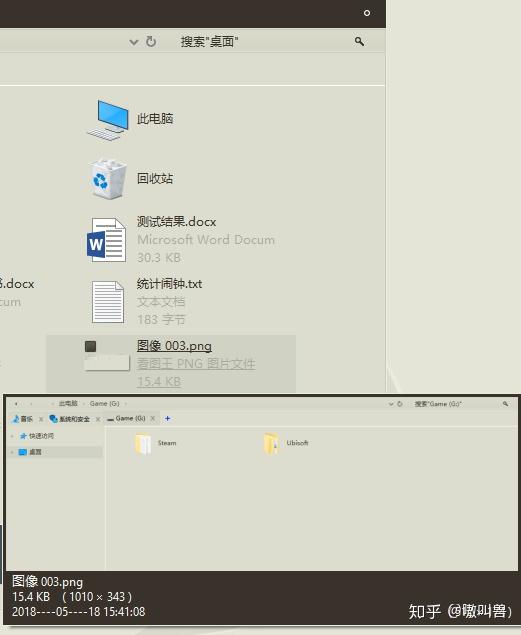Select the Word icon of 测试结果.docx
This screenshot has width=521, height=635.
point(106,240)
